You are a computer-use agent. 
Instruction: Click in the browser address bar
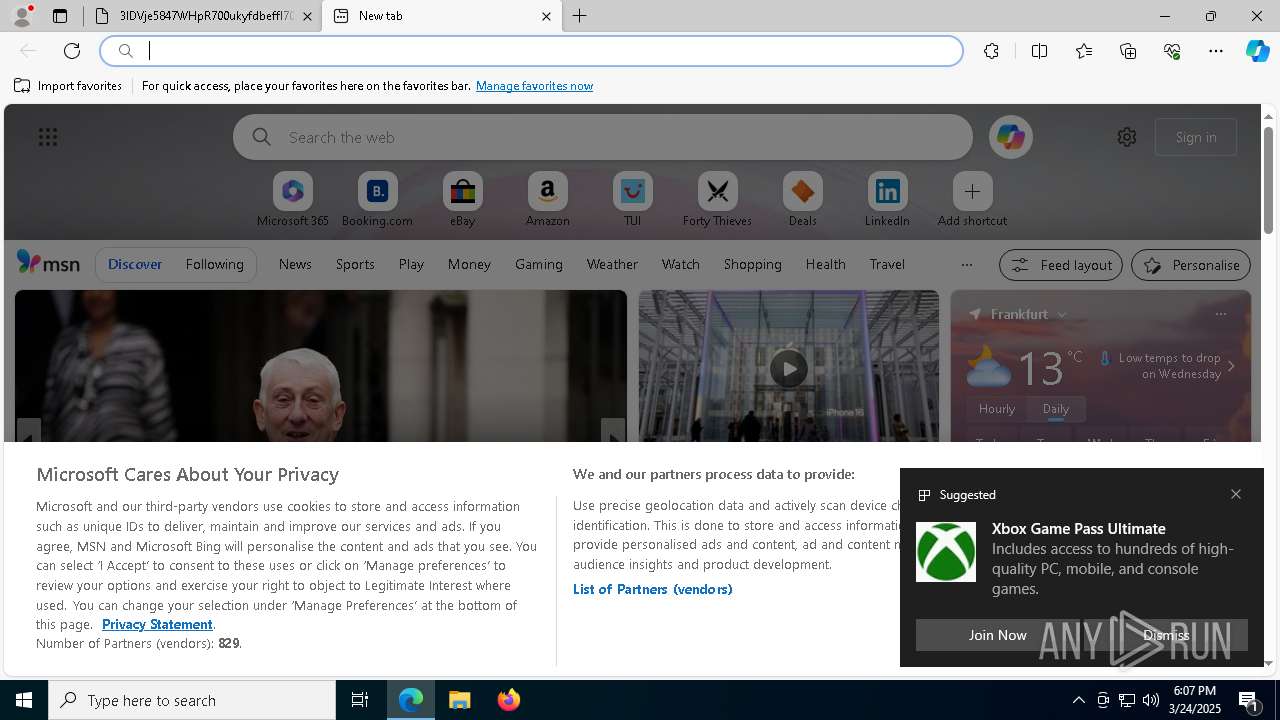coord(532,51)
